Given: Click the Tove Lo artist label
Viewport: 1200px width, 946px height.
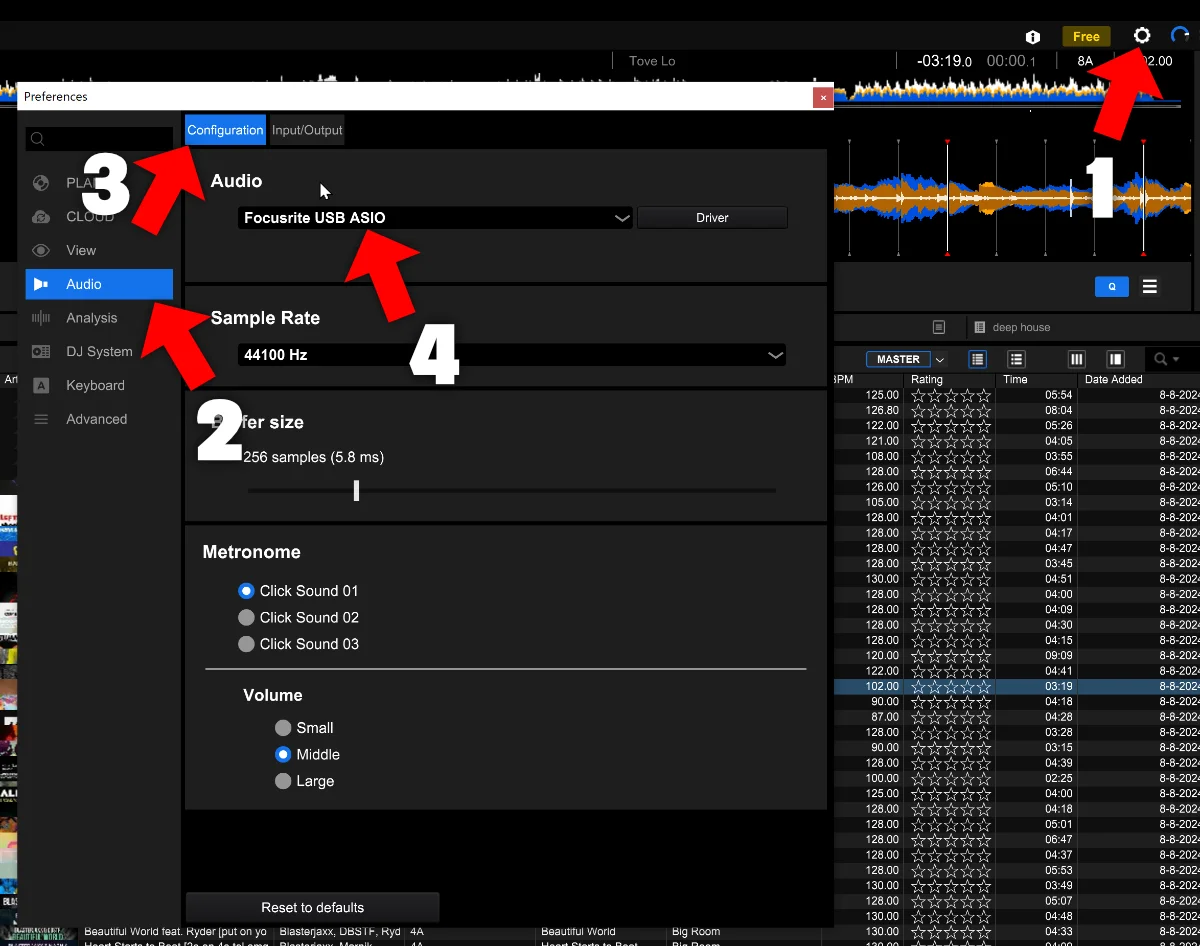Looking at the screenshot, I should (652, 61).
